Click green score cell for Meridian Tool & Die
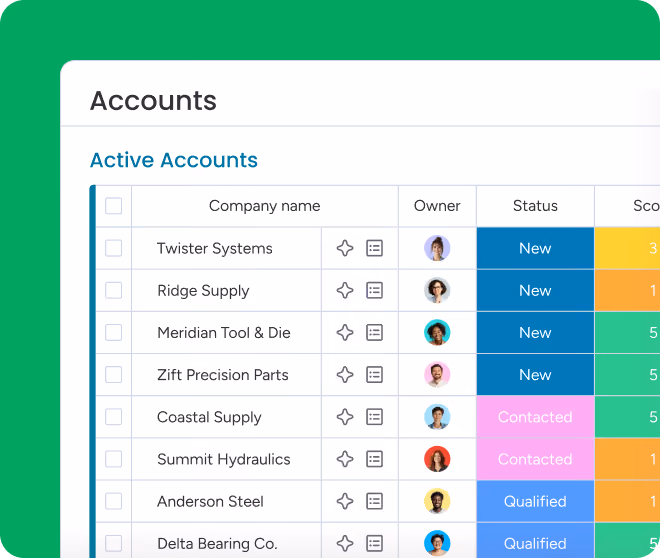 click(x=628, y=332)
